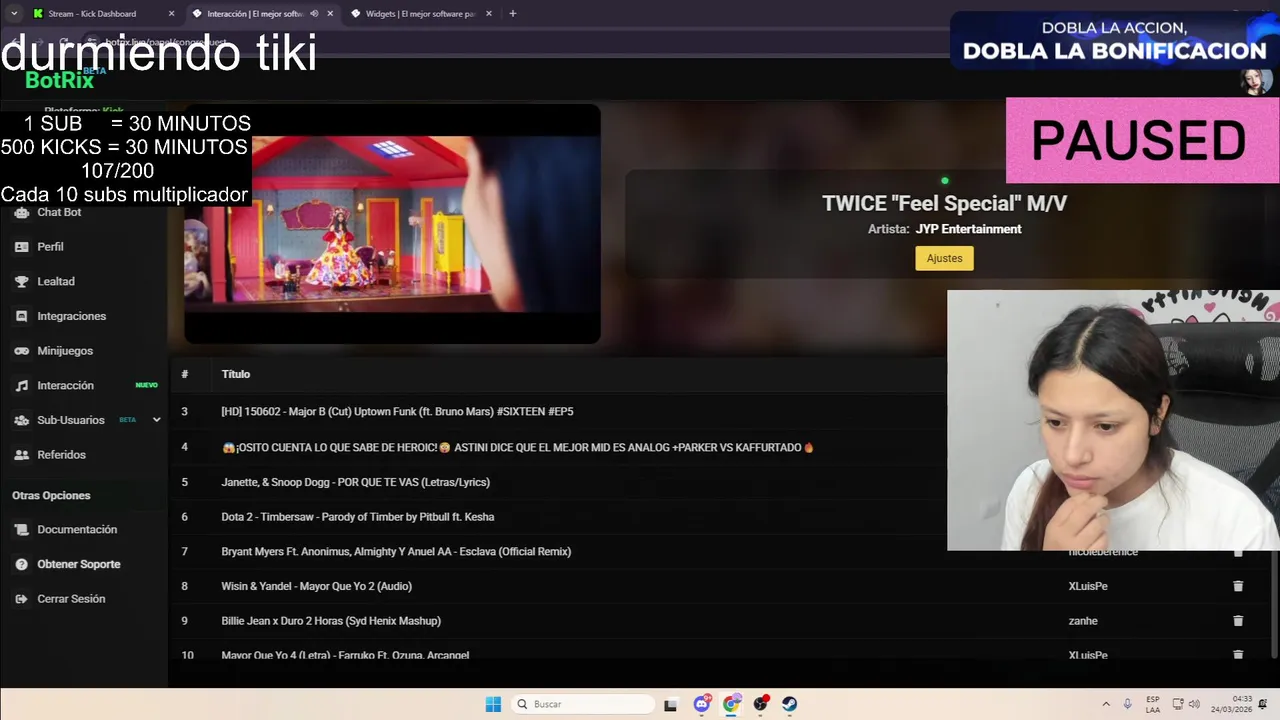
Task: Open the Referidos sidebar icon
Action: click(x=21, y=455)
